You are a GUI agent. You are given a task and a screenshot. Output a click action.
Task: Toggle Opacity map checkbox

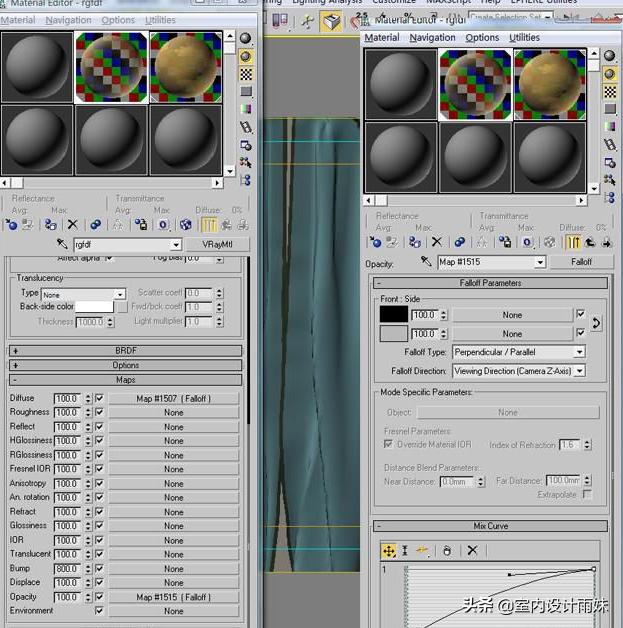click(99, 597)
